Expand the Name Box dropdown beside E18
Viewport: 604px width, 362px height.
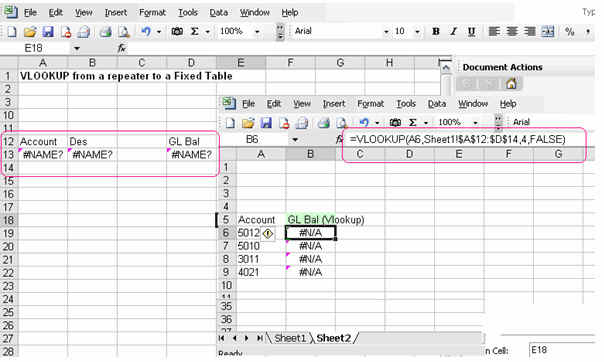77,49
